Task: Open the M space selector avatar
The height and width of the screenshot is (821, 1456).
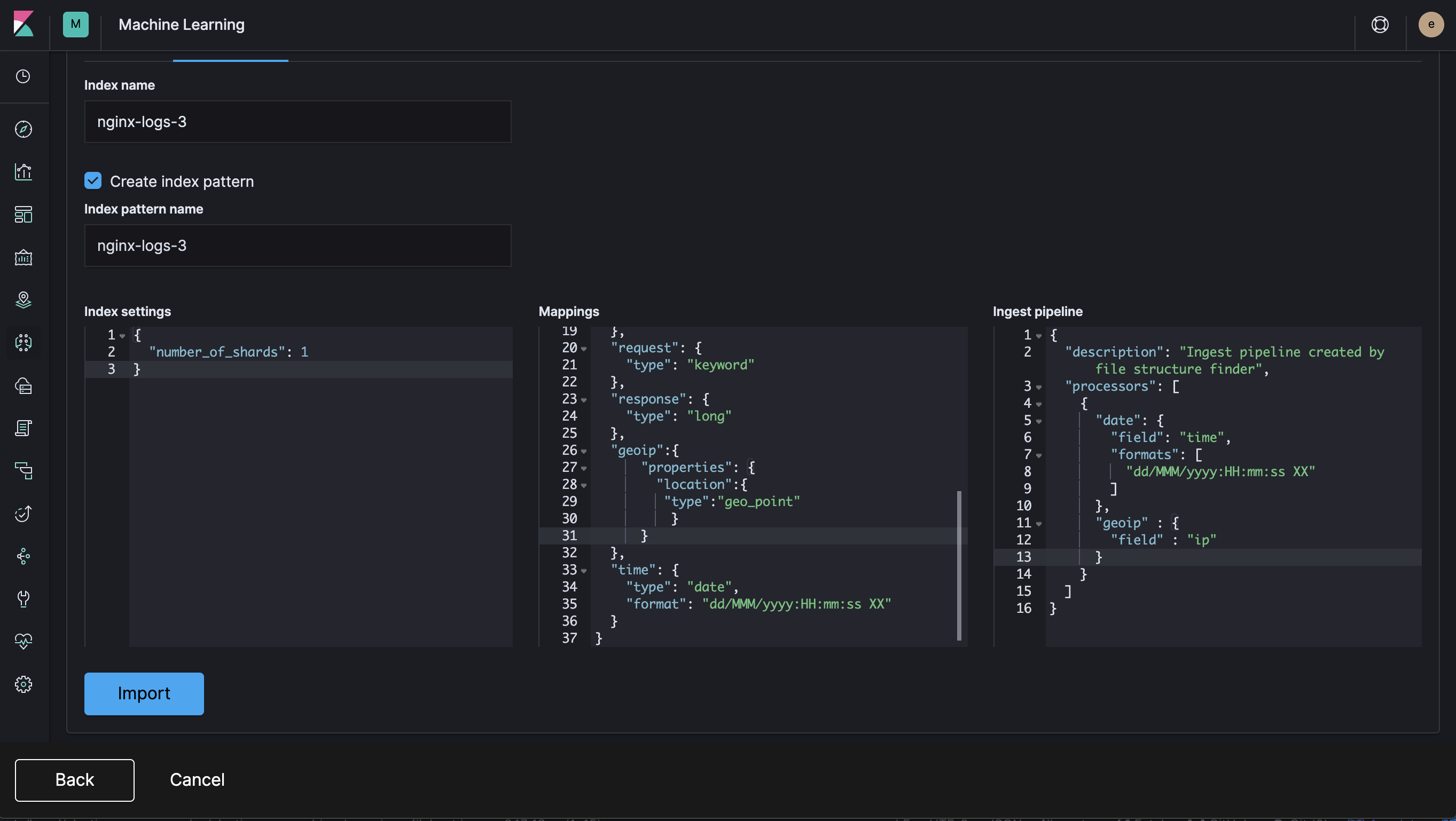Action: (x=76, y=25)
